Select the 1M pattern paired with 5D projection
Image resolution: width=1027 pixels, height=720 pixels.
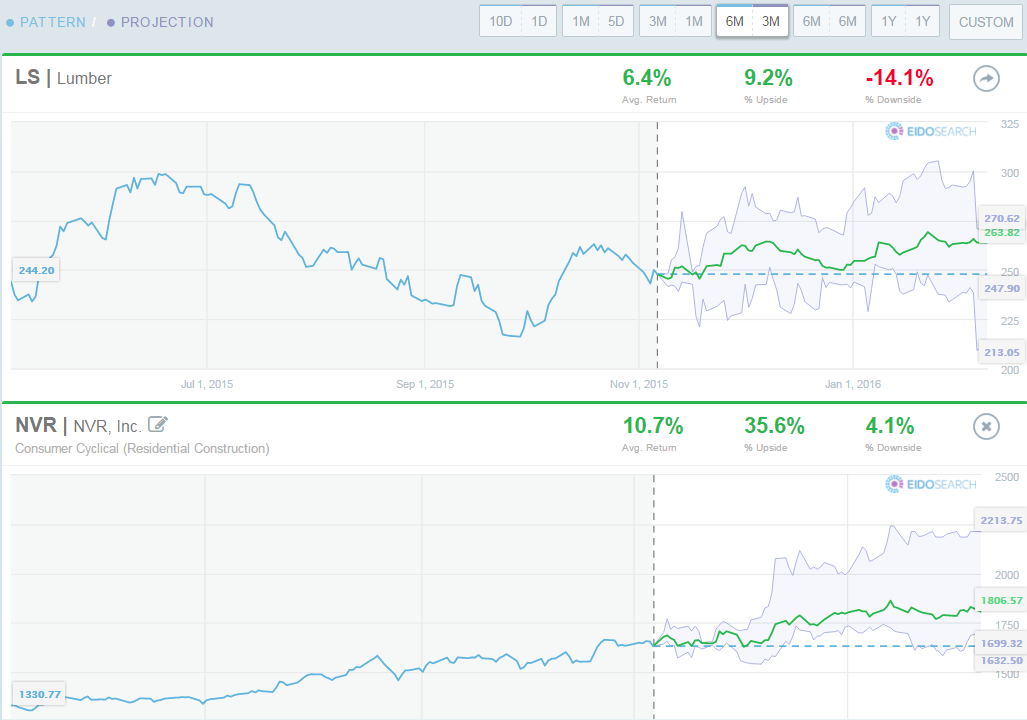[580, 22]
